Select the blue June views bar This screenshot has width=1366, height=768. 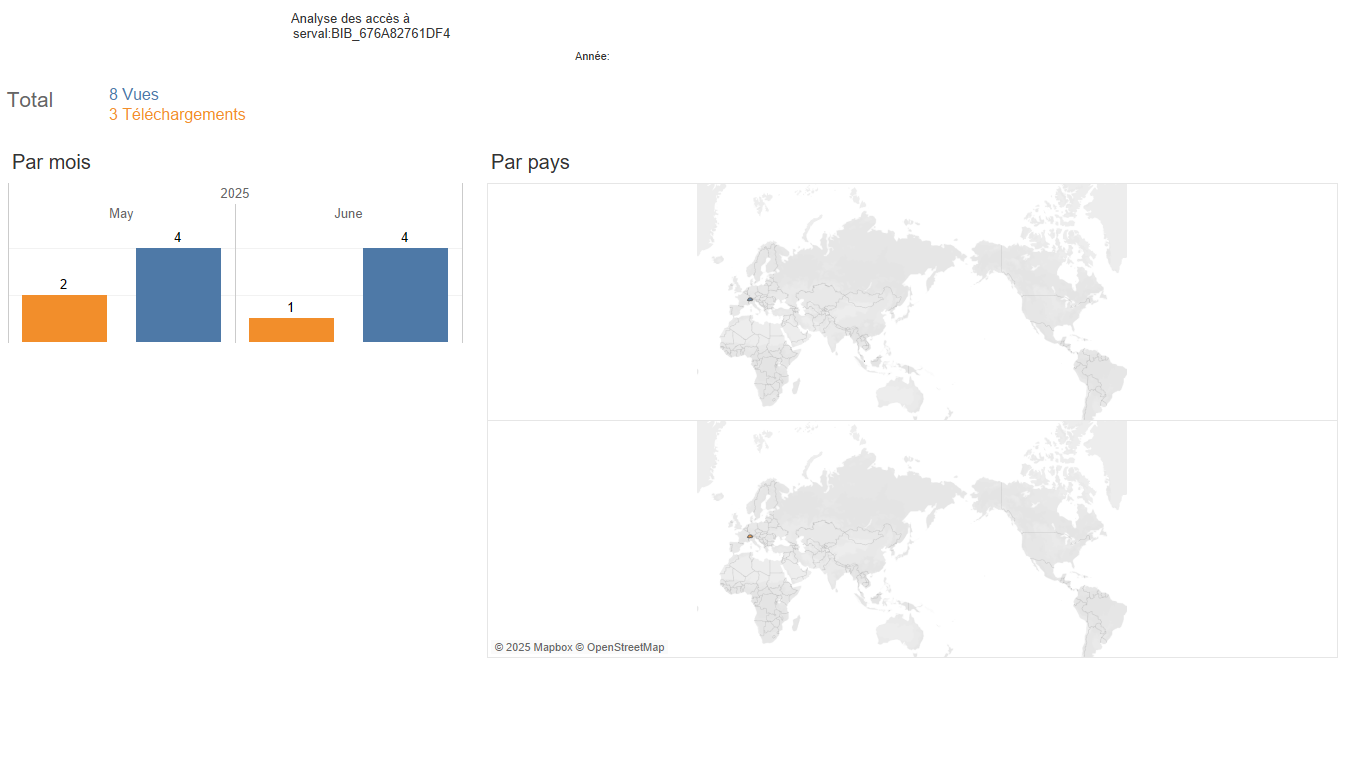(x=405, y=295)
